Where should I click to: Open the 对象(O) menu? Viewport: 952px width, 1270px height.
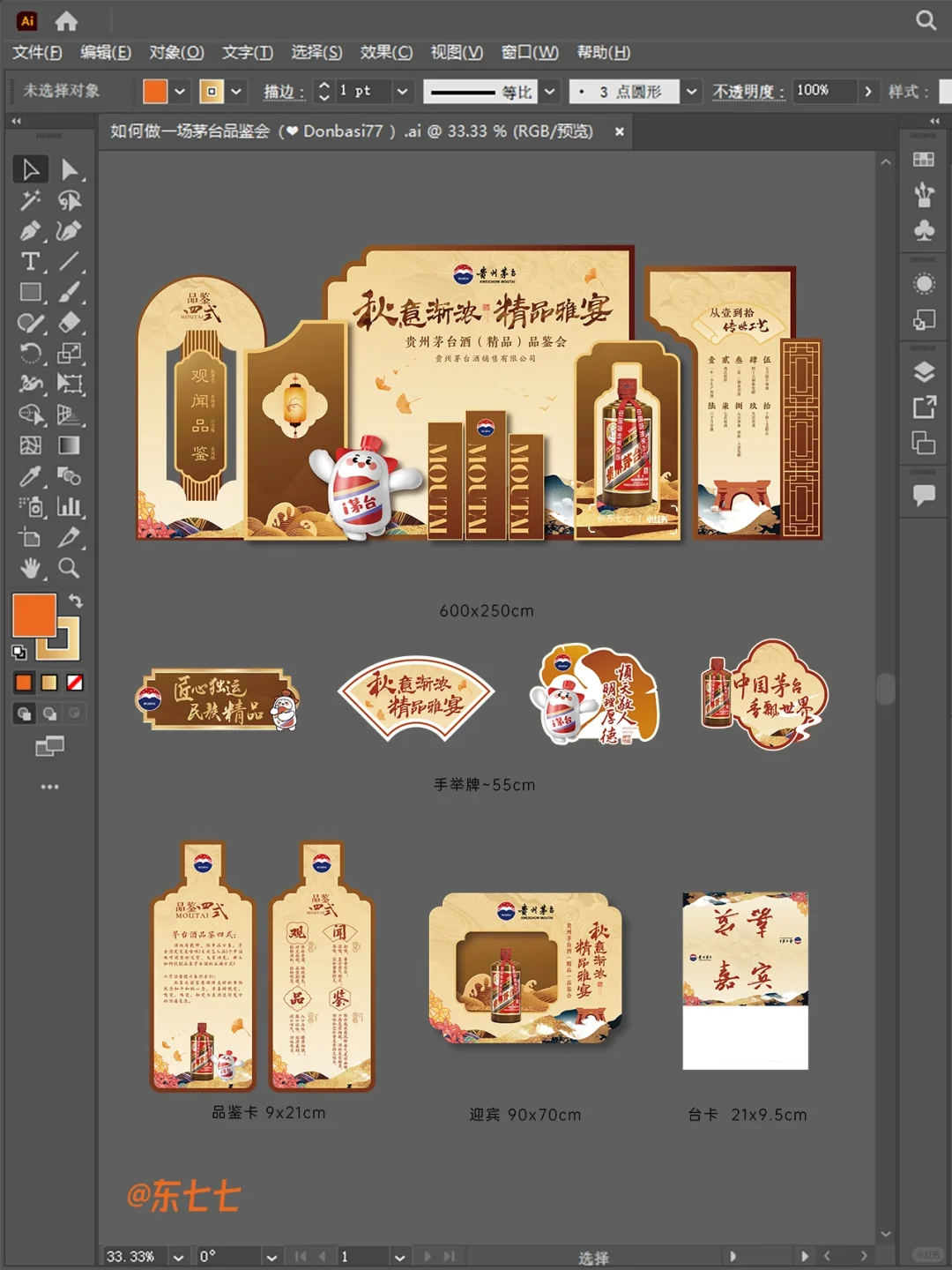click(176, 52)
